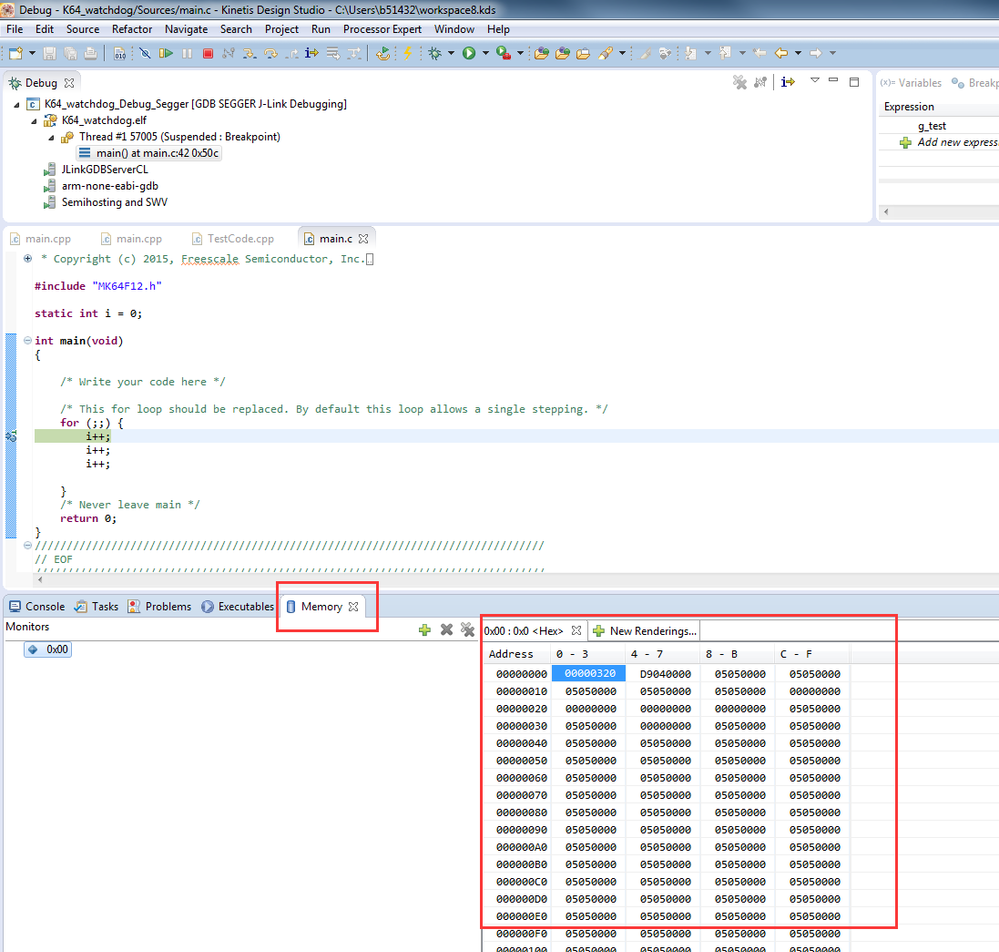Select the main() at main.c:42 stack frame

click(x=150, y=153)
